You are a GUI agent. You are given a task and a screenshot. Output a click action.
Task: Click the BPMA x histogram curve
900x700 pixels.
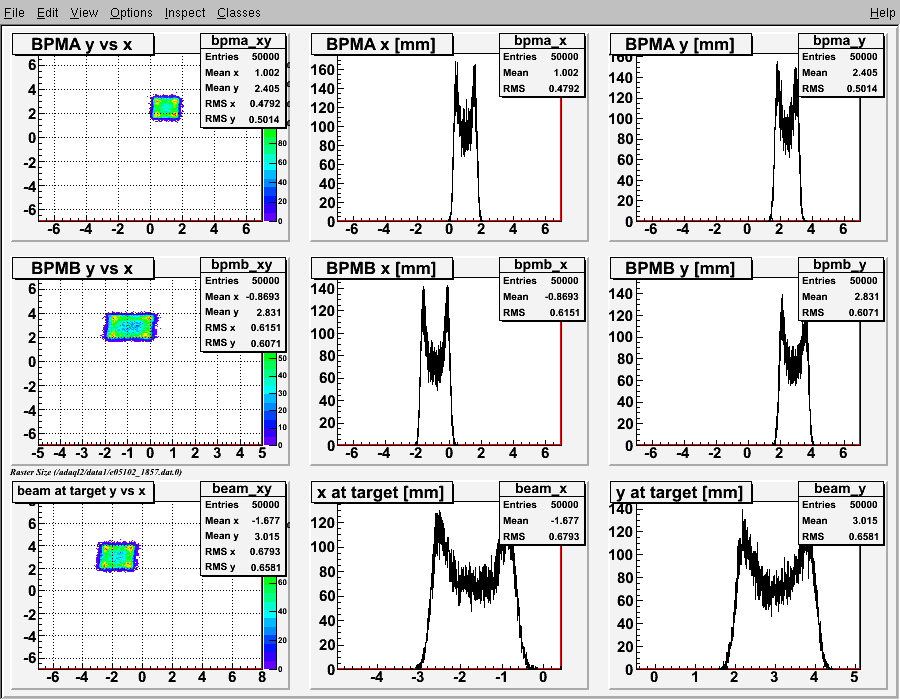point(465,132)
